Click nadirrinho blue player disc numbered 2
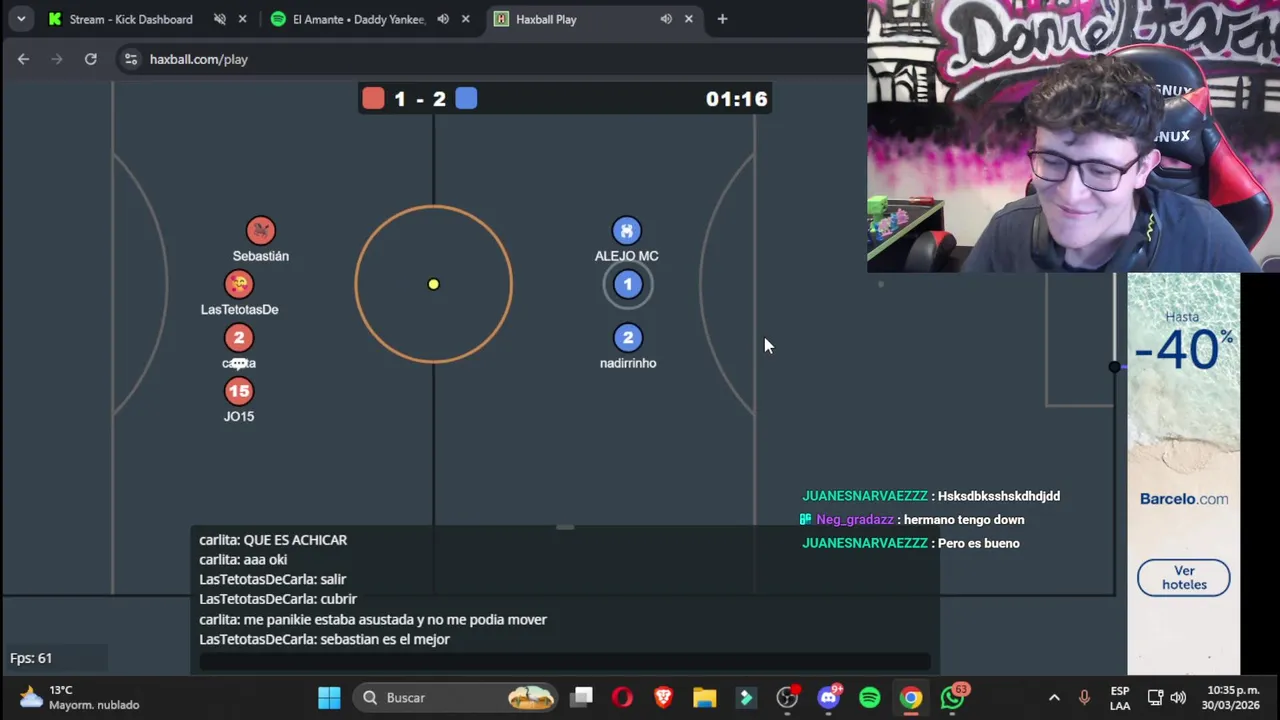Image resolution: width=1280 pixels, height=720 pixels. (628, 338)
